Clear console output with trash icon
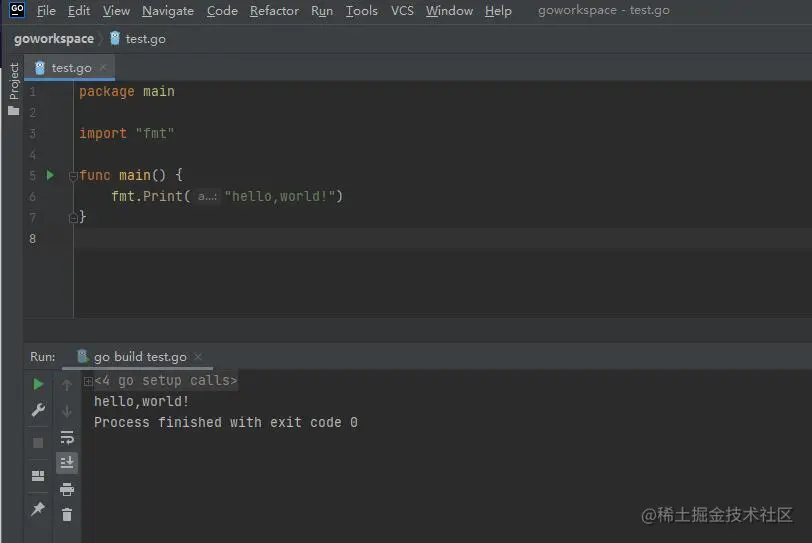The image size is (812, 543). coord(67,515)
